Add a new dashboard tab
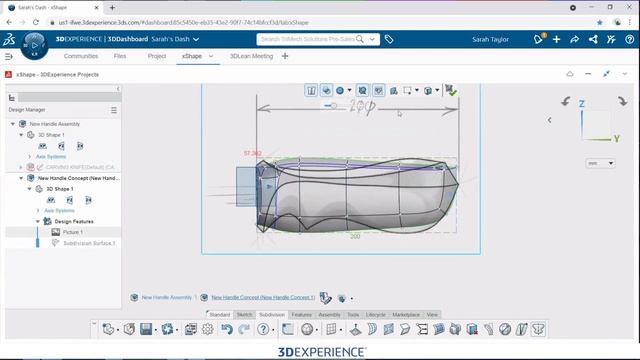The image size is (640, 360). pyautogui.click(x=285, y=56)
